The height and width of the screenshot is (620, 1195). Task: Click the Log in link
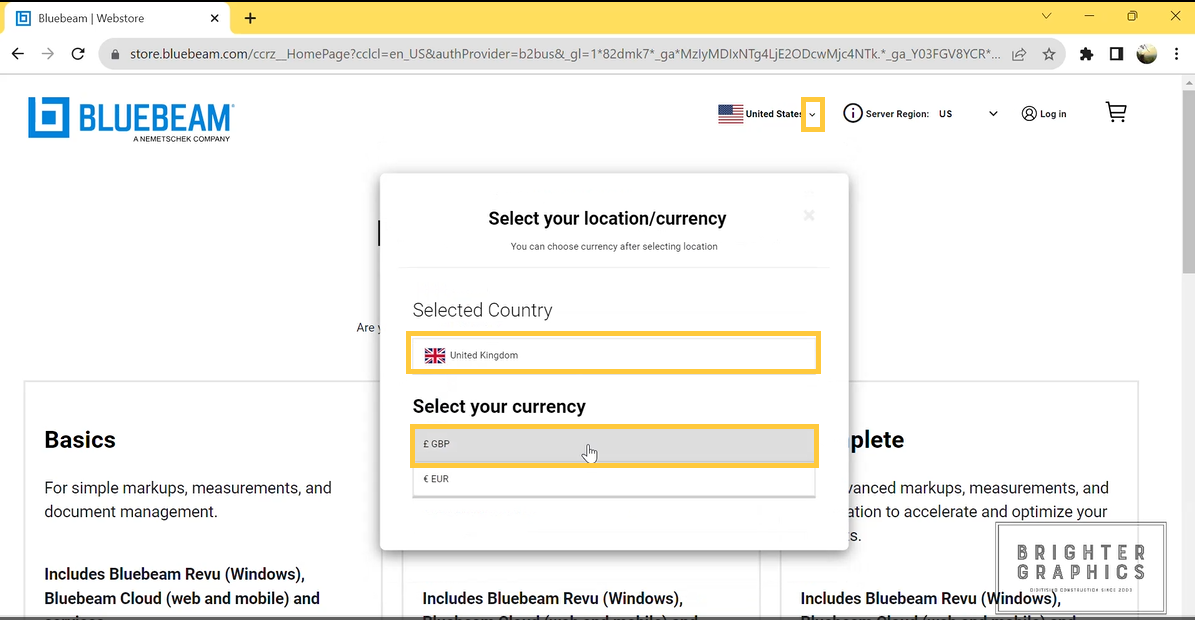click(x=1043, y=114)
